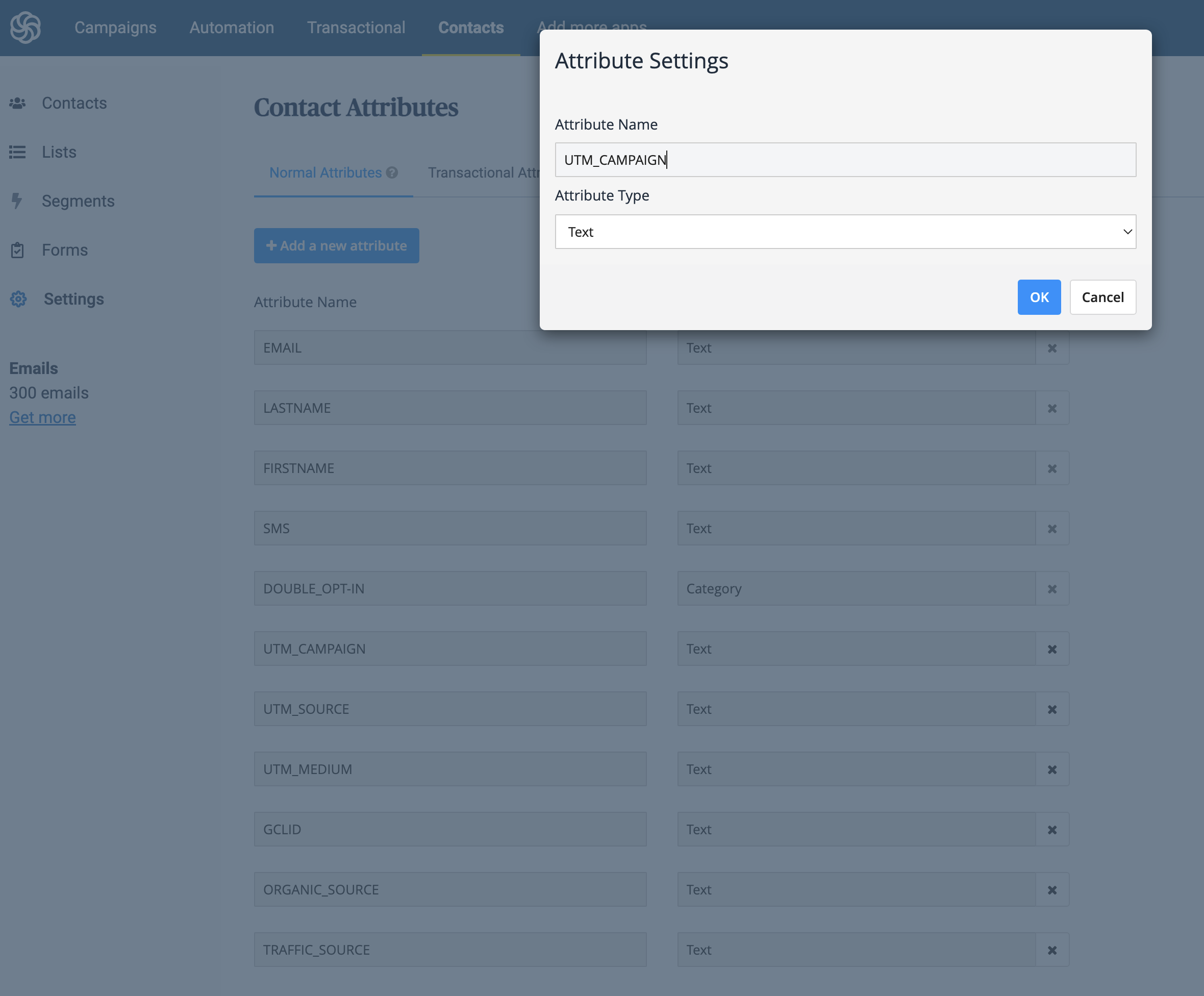The height and width of the screenshot is (996, 1204).
Task: Open the Campaigns menu
Action: click(x=115, y=28)
